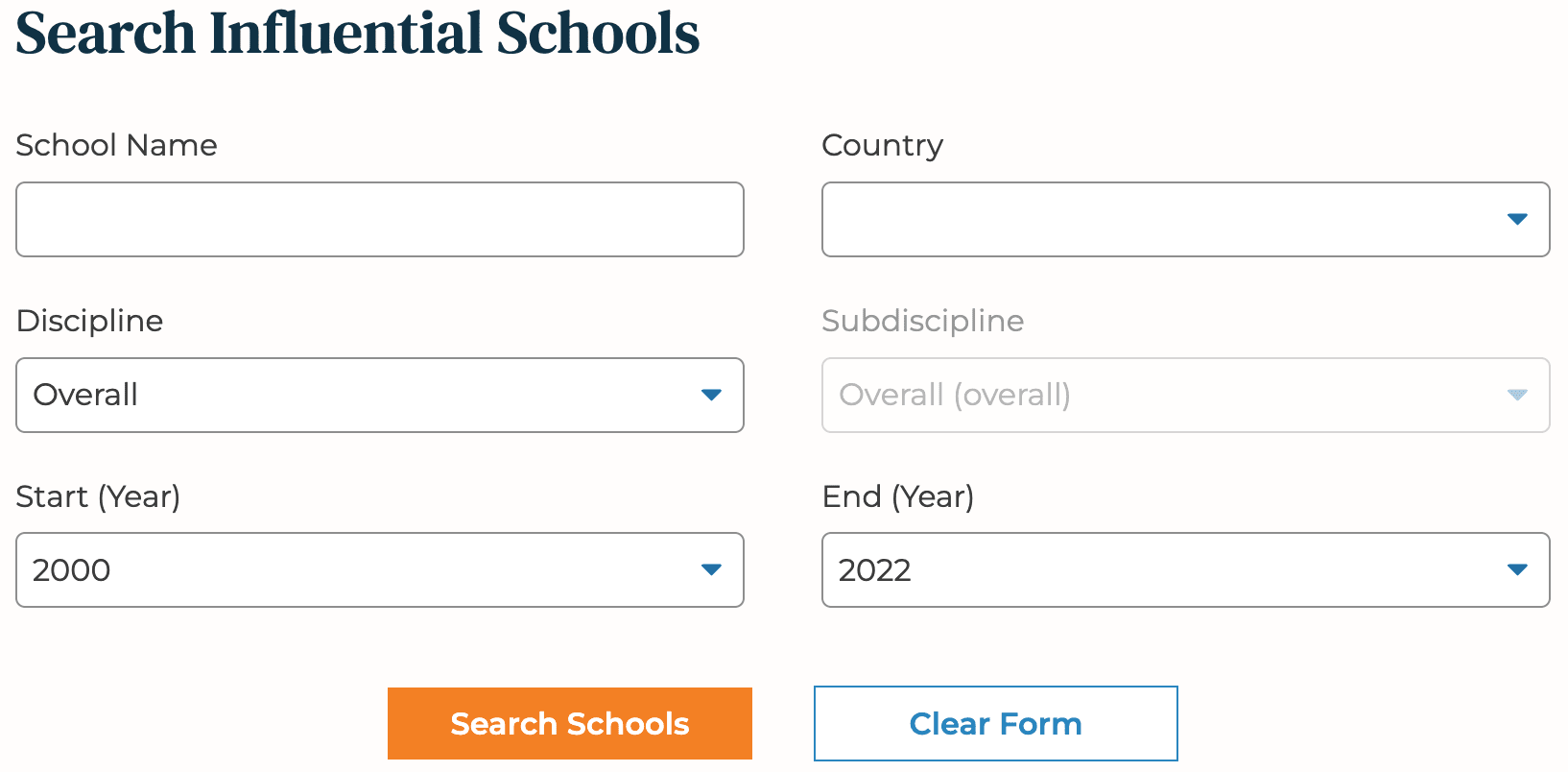Click the End Year dropdown arrow icon
Image resolution: width=1568 pixels, height=772 pixels.
[1517, 569]
